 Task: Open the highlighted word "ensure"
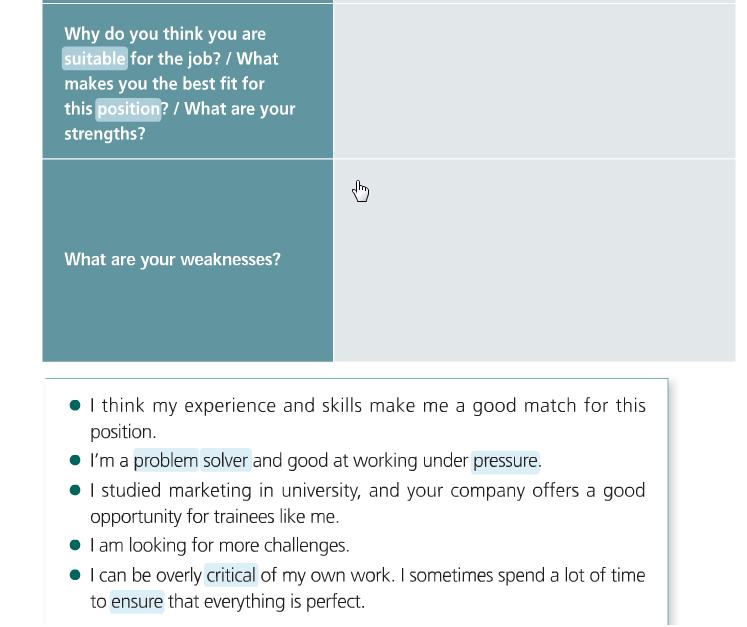(137, 602)
